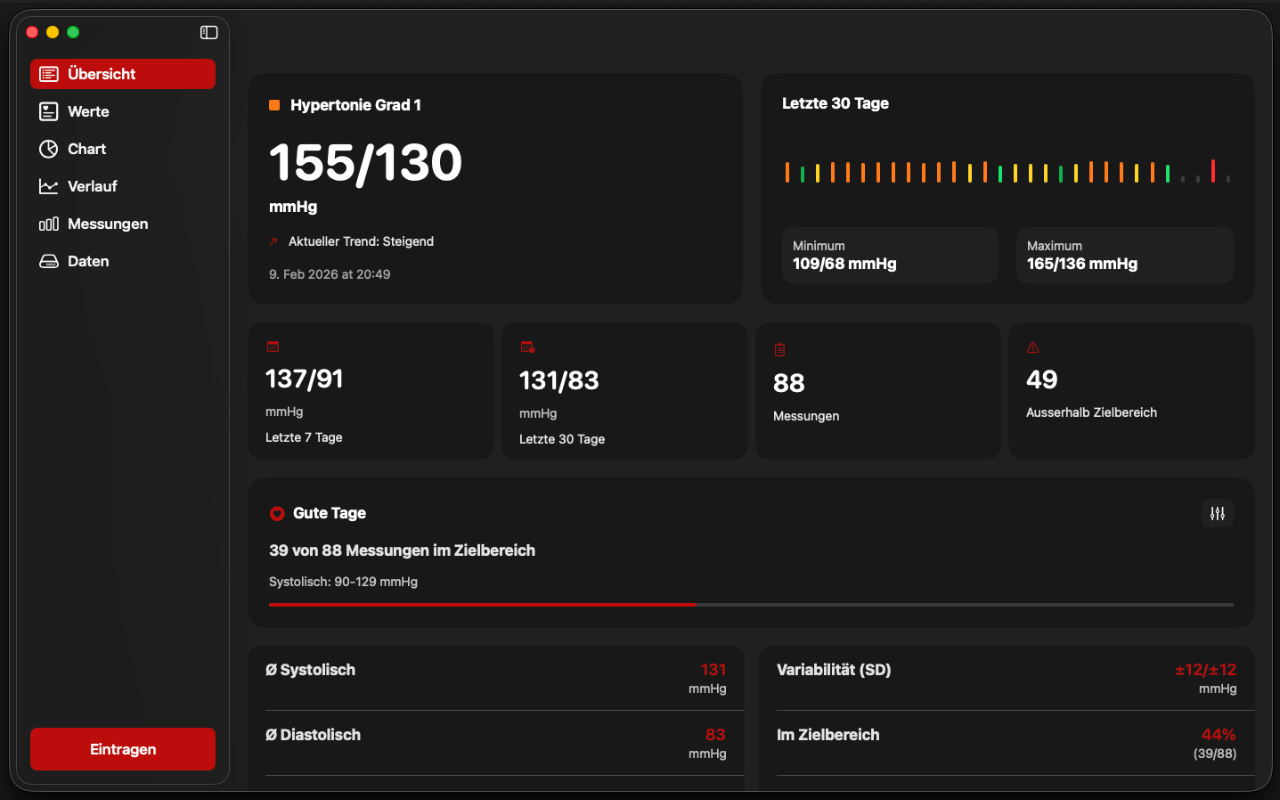This screenshot has height=800, width=1280.
Task: Click the Gute Tage red progress bar
Action: click(x=482, y=604)
